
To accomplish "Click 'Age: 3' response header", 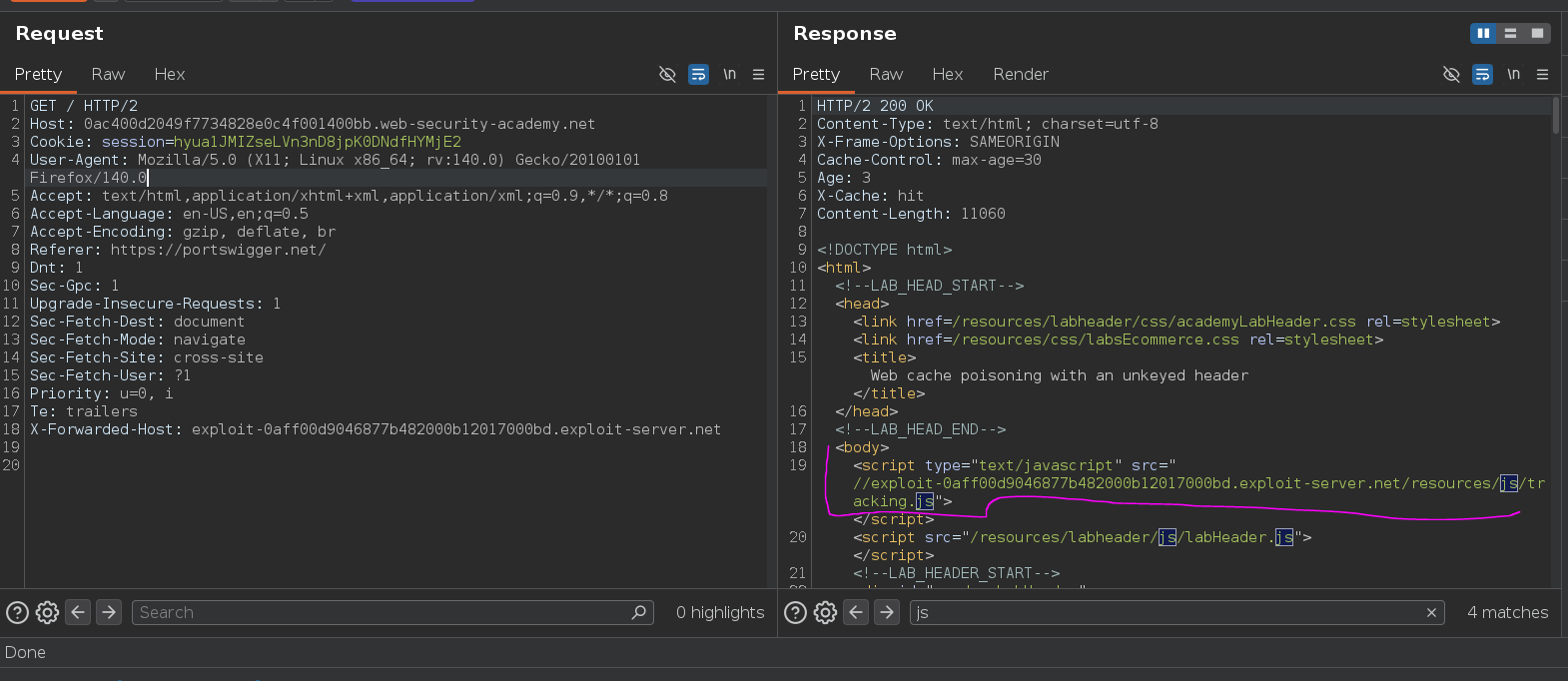I will tap(844, 178).
